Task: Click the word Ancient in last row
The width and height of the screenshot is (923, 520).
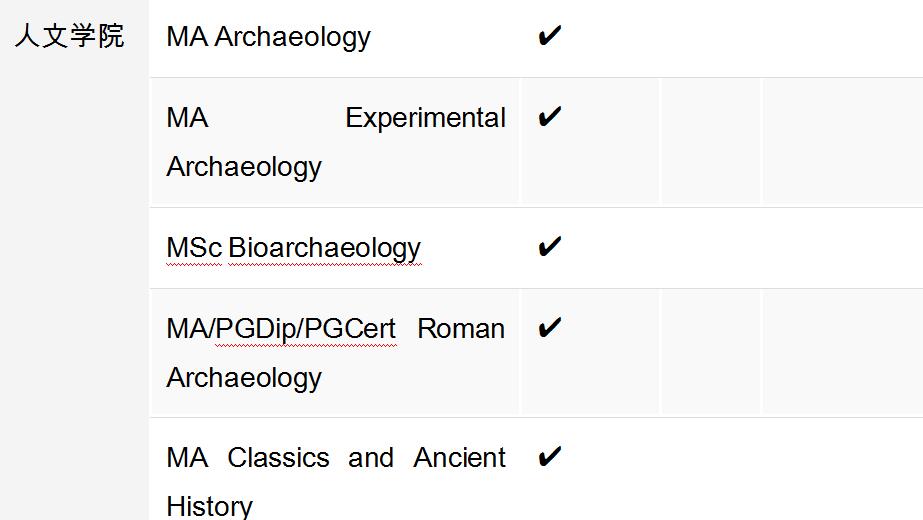Action: coord(459,458)
